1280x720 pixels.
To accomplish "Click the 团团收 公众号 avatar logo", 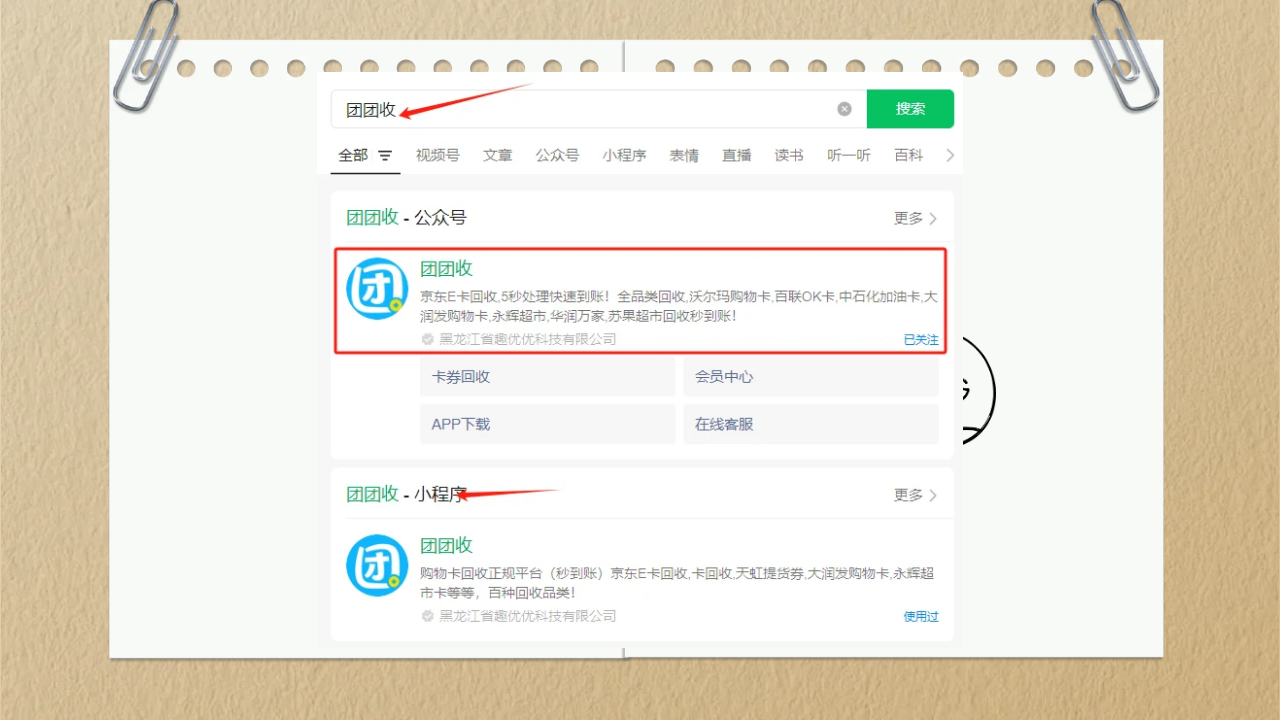I will (377, 289).
